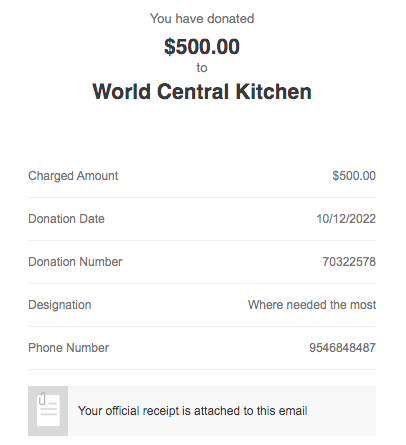This screenshot has height=445, width=406.
Task: Click the You have donated text
Action: click(202, 18)
